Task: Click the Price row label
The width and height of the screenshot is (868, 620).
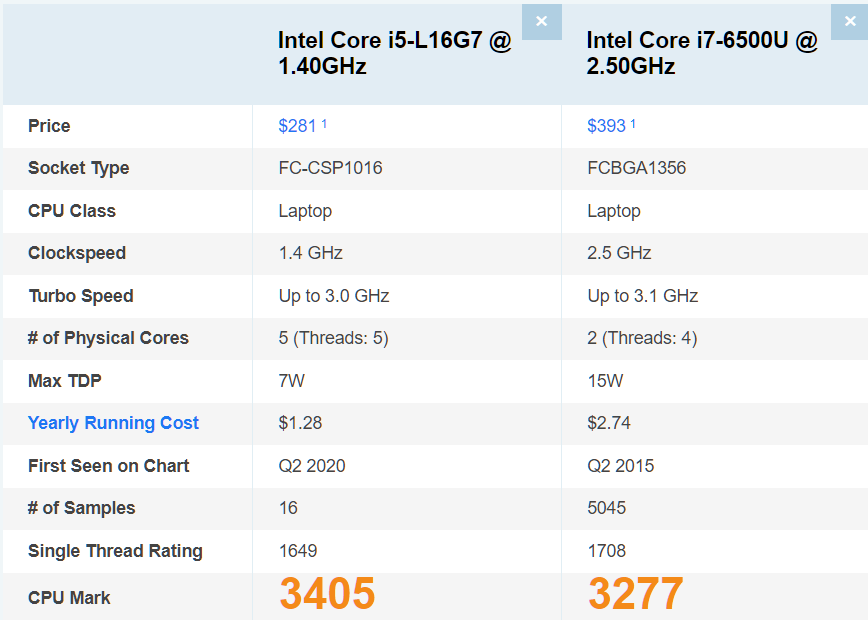Action: tap(49, 126)
